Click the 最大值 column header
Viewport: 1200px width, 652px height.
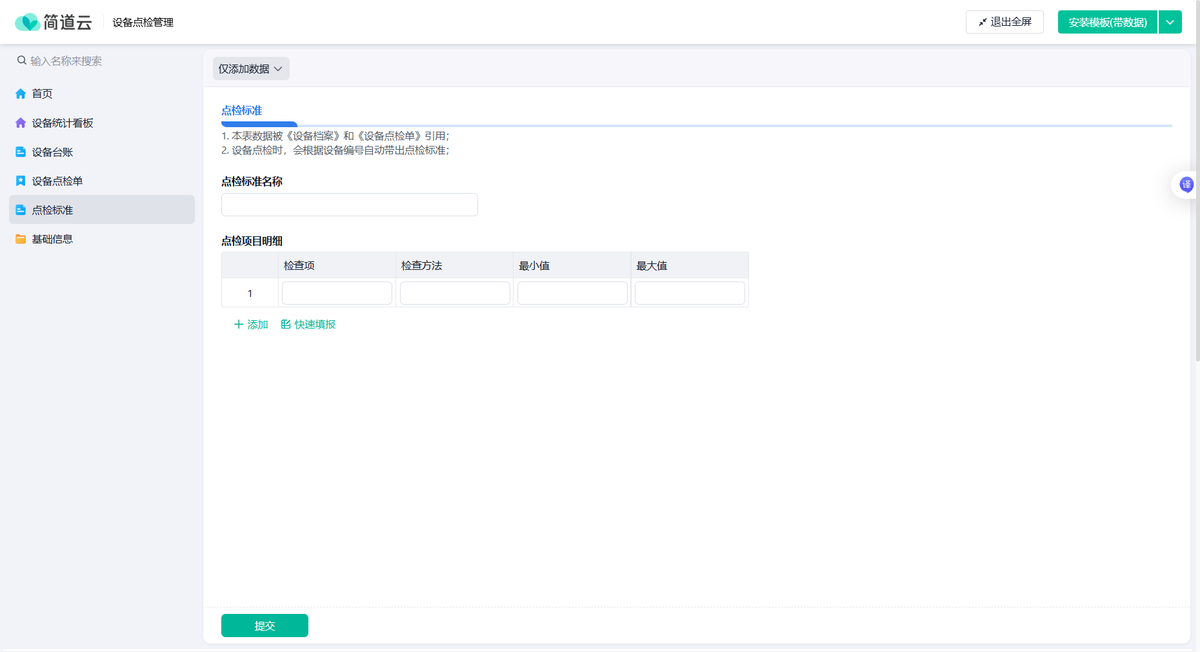pos(690,266)
